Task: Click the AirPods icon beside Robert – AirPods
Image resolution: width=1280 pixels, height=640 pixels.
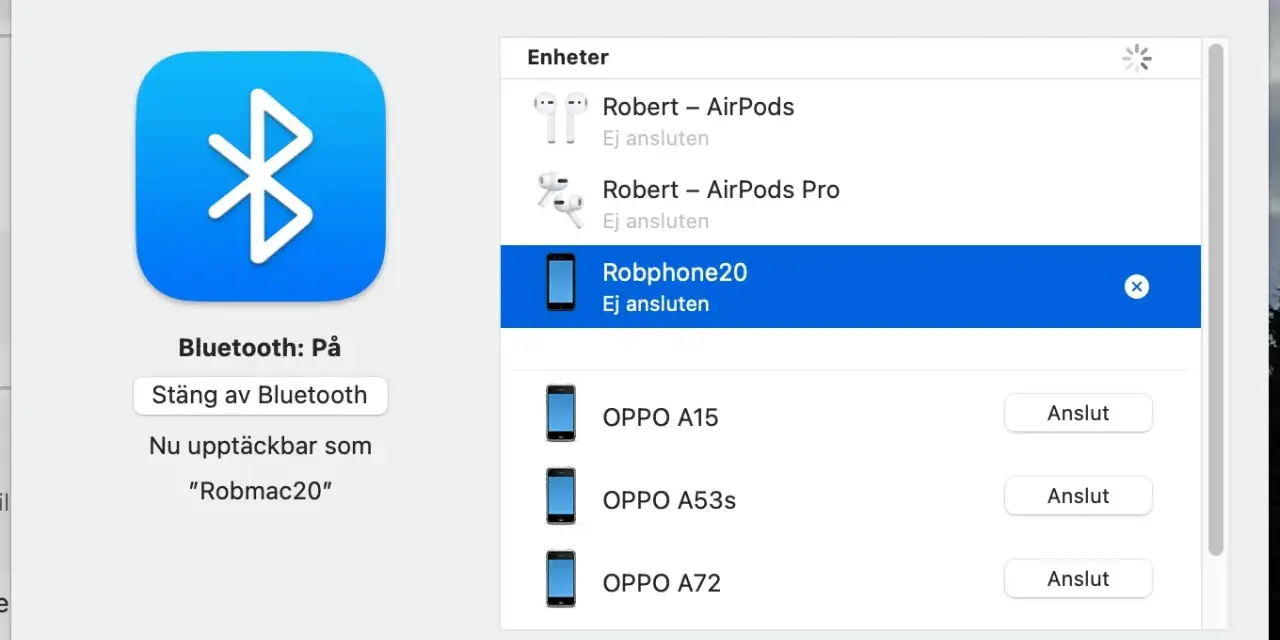Action: pyautogui.click(x=560, y=118)
